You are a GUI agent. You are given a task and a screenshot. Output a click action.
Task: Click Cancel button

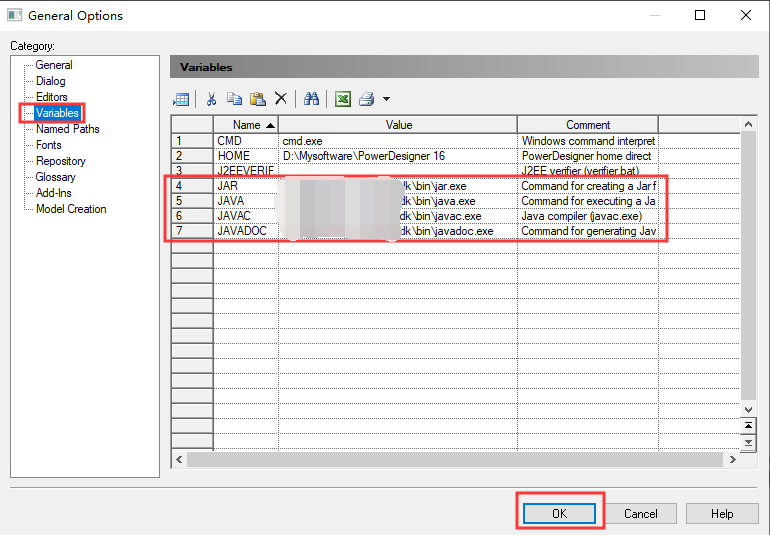coord(640,514)
